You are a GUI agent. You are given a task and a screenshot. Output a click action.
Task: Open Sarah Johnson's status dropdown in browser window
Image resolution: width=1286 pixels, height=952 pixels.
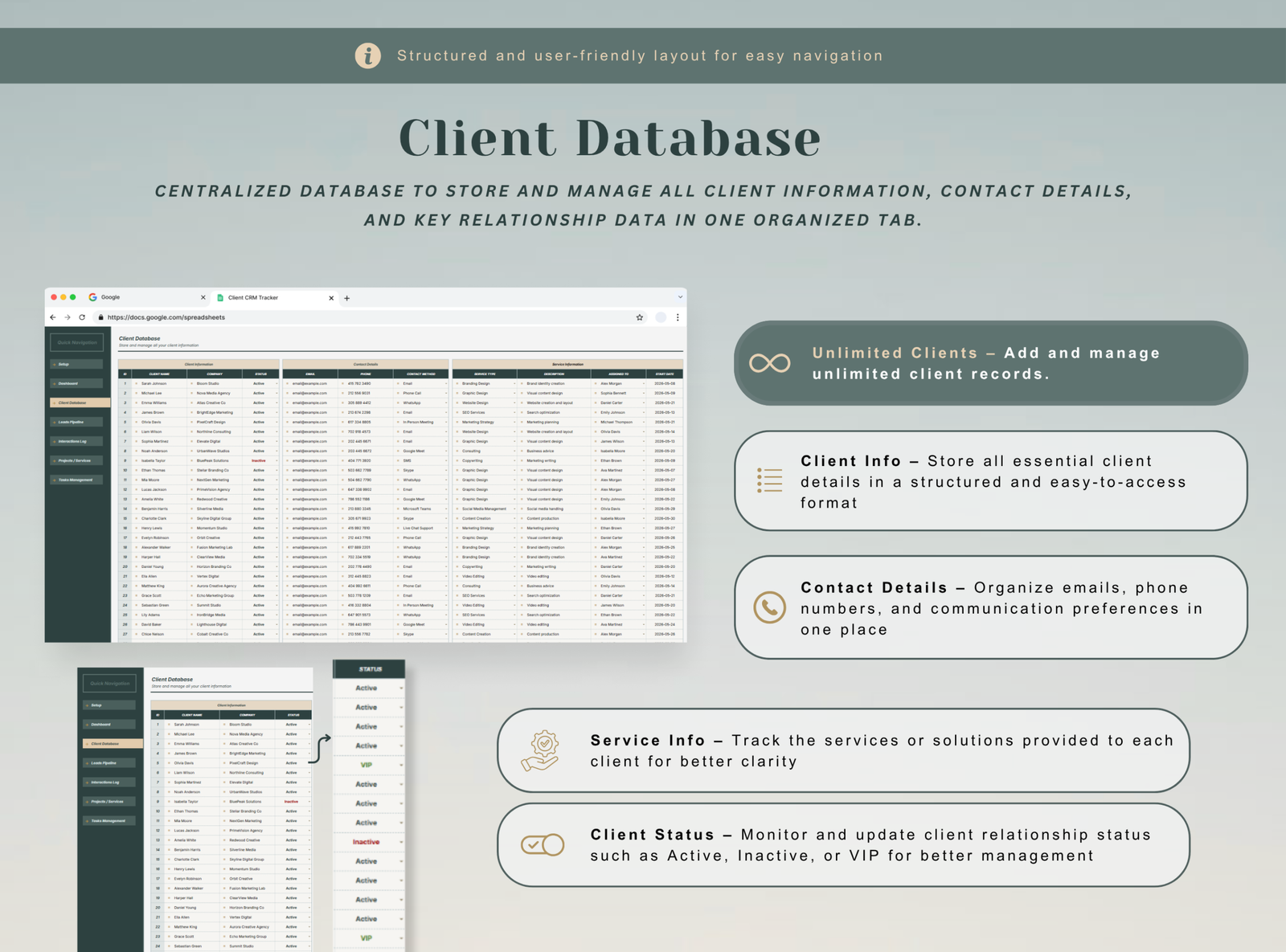pyautogui.click(x=276, y=384)
